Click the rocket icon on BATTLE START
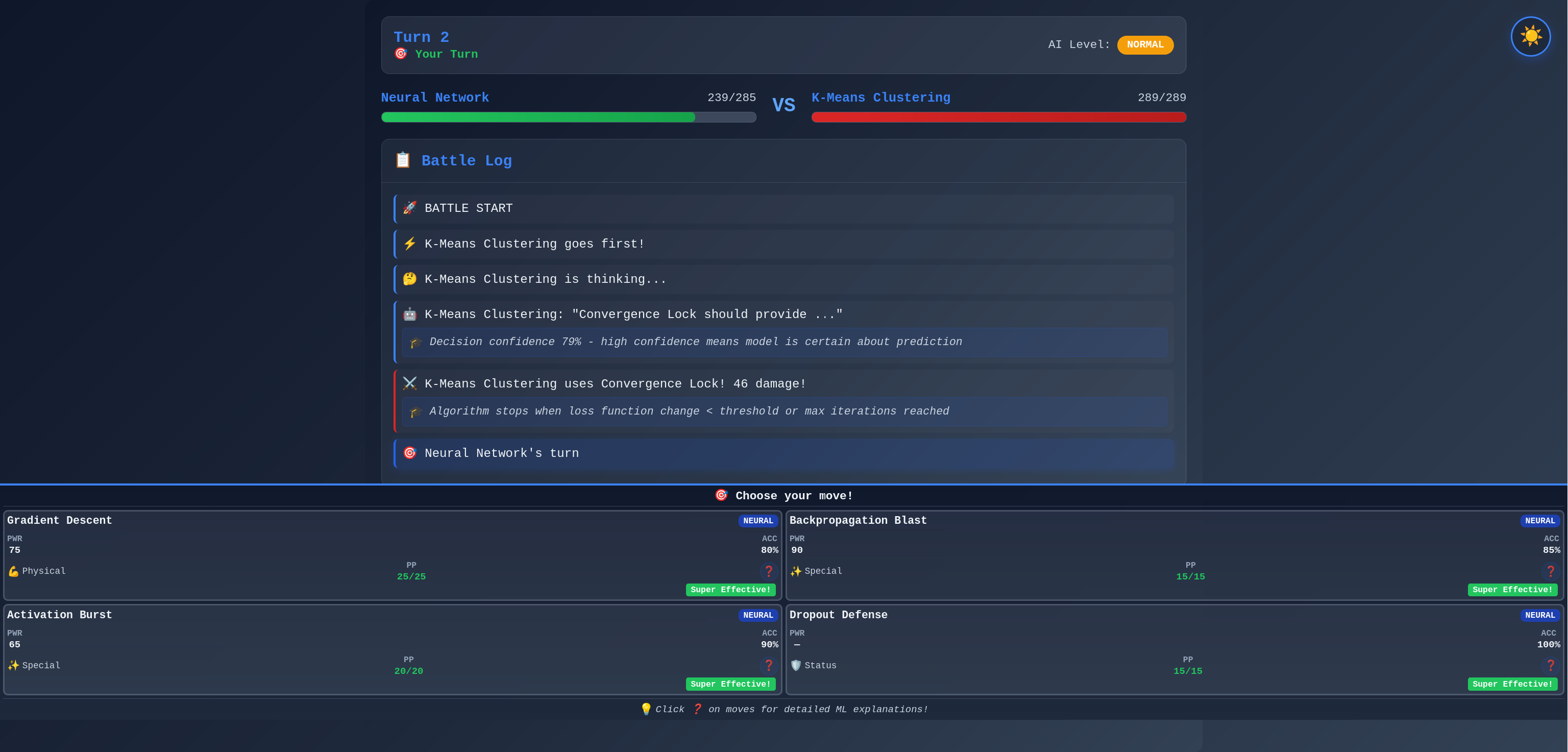The width and height of the screenshot is (1568, 752). pos(410,208)
